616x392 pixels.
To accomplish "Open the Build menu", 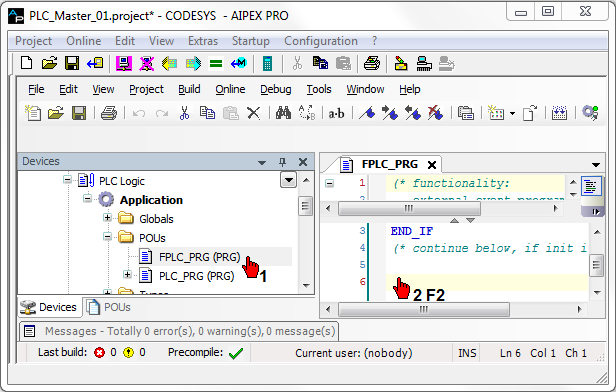I will pos(189,89).
